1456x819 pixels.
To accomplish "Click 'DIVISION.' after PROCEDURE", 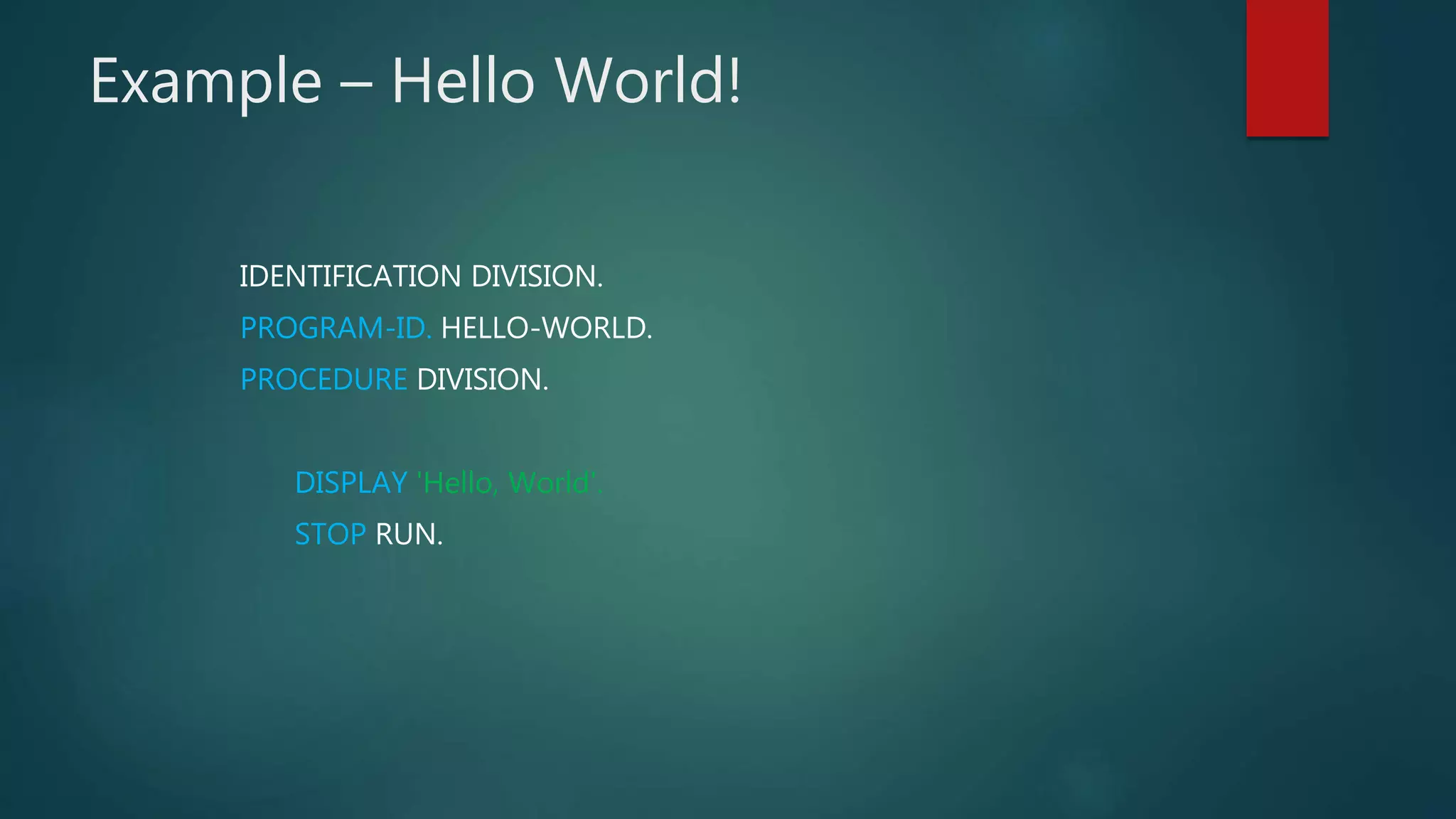I will (x=483, y=380).
